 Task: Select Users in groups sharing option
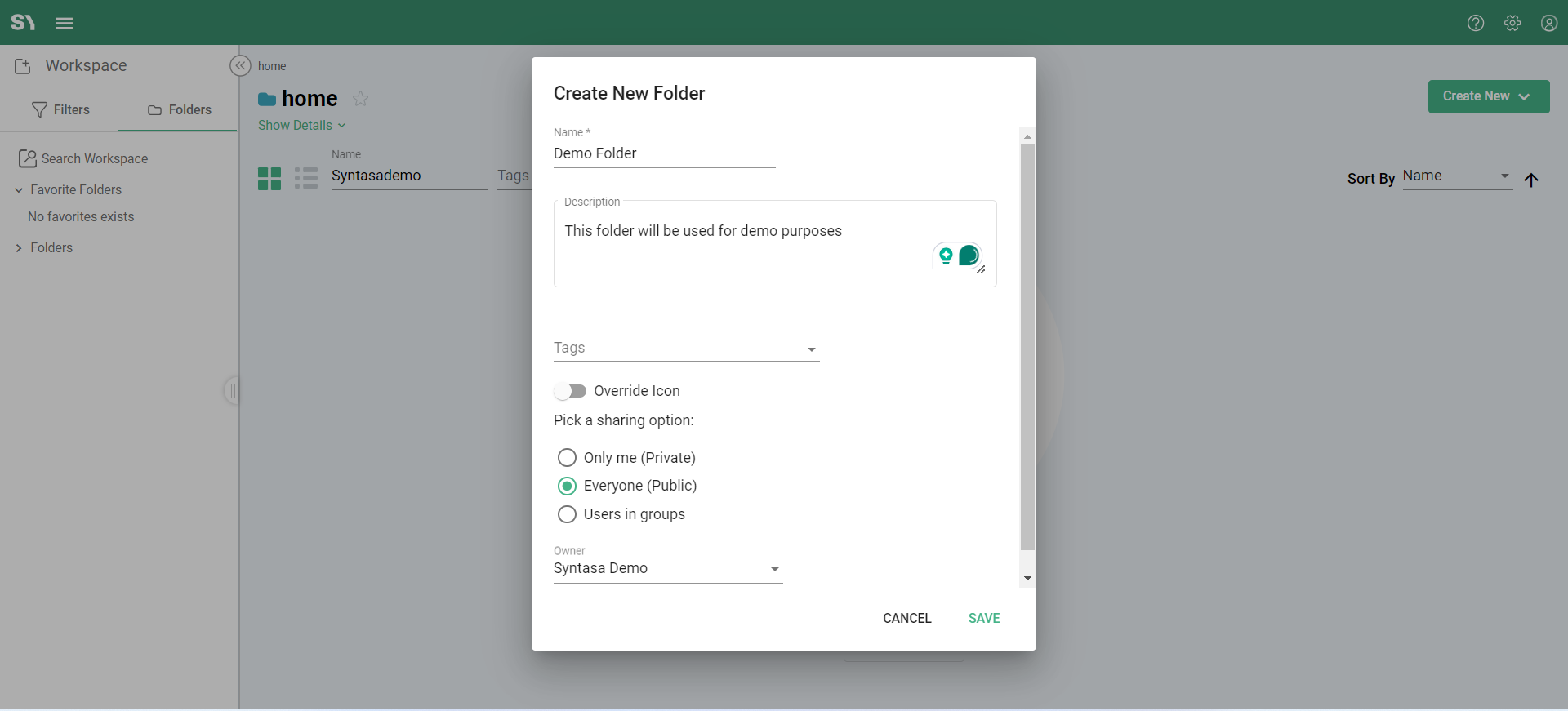[x=567, y=514]
